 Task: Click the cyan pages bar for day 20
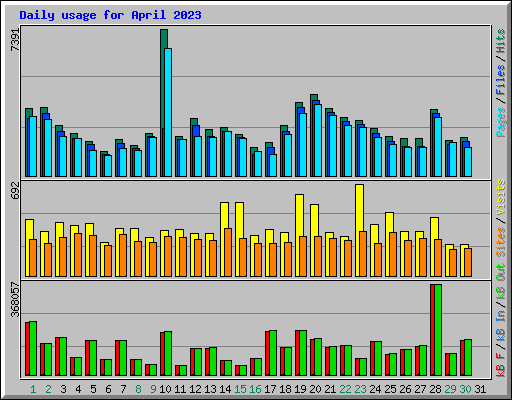tap(318, 140)
